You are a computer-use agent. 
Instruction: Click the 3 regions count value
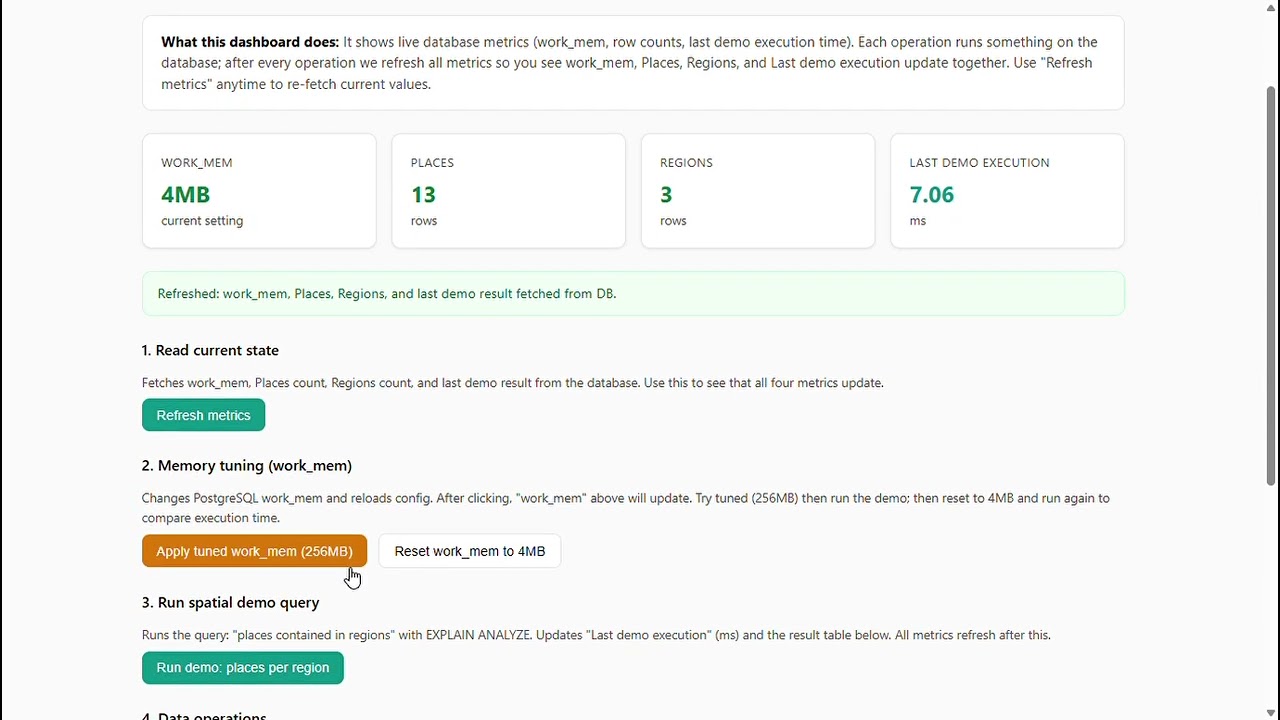666,195
